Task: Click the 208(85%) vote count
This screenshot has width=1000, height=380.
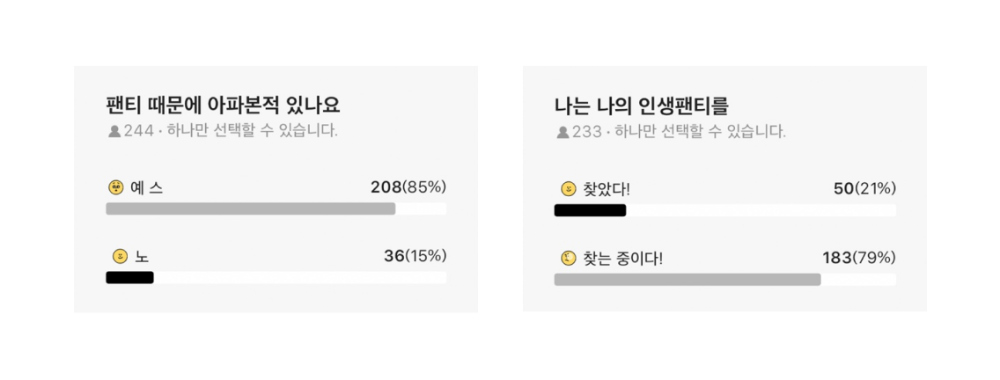Action: click(408, 187)
